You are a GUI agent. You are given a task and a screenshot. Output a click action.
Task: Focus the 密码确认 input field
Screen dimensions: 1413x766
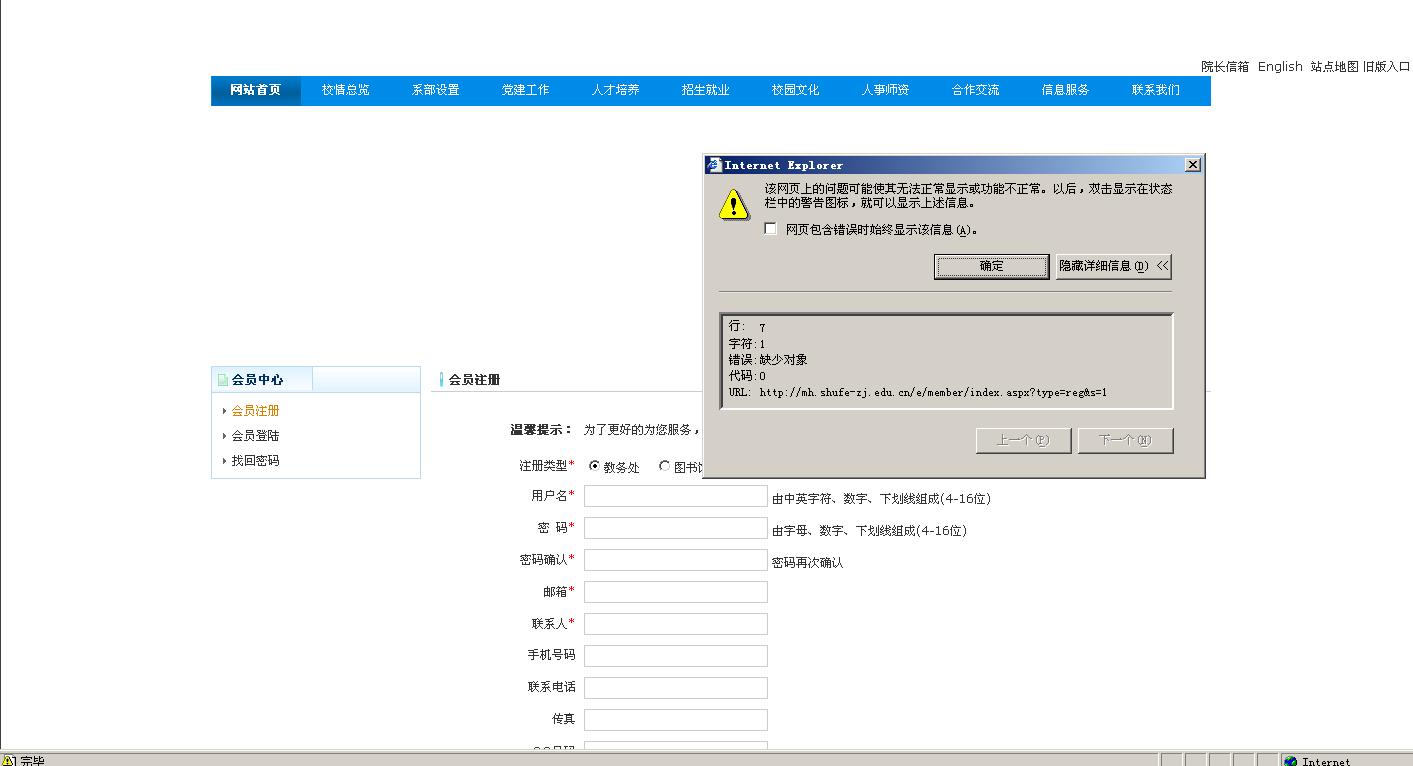tap(676, 560)
